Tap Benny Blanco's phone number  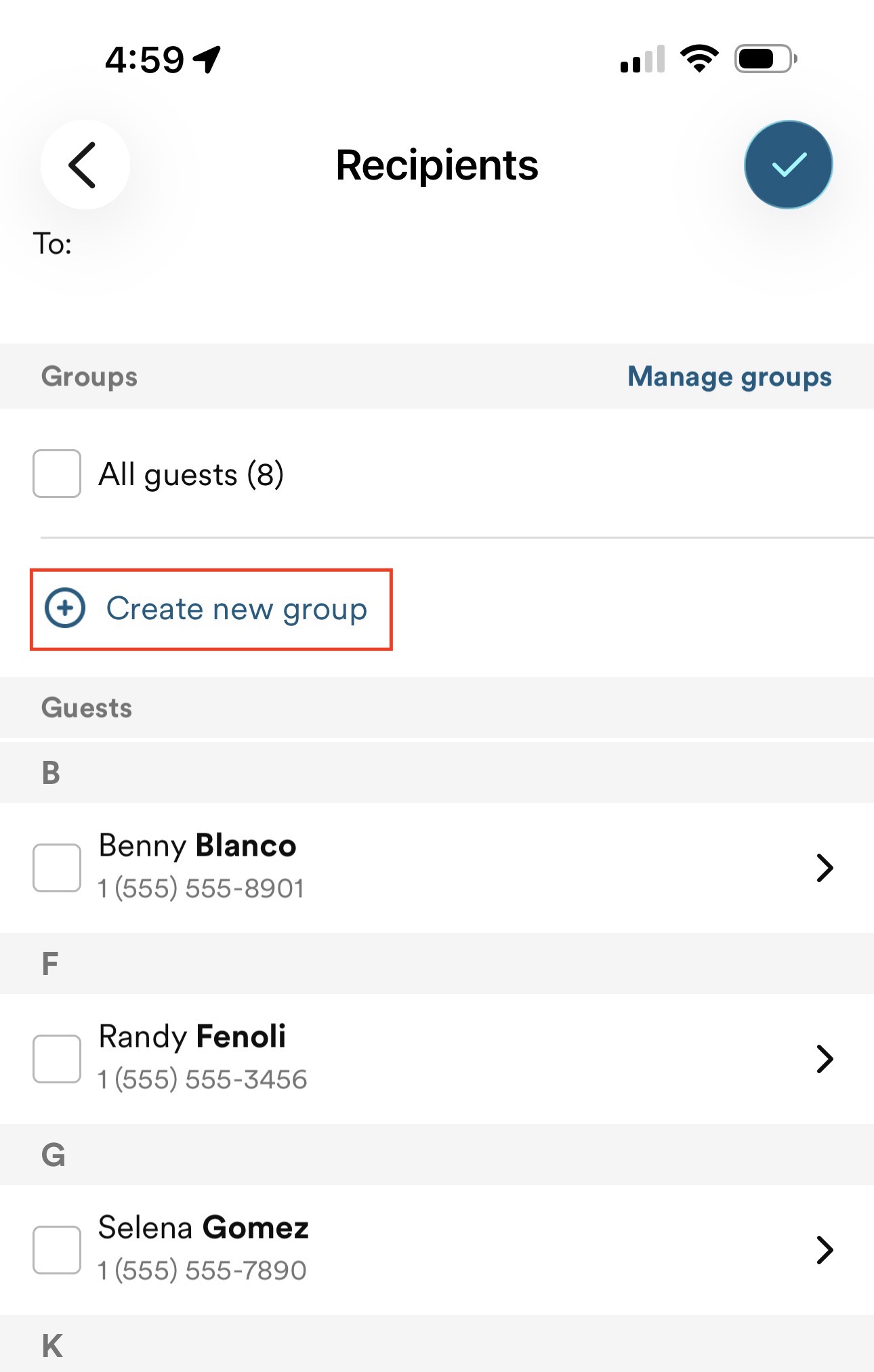[x=201, y=888]
